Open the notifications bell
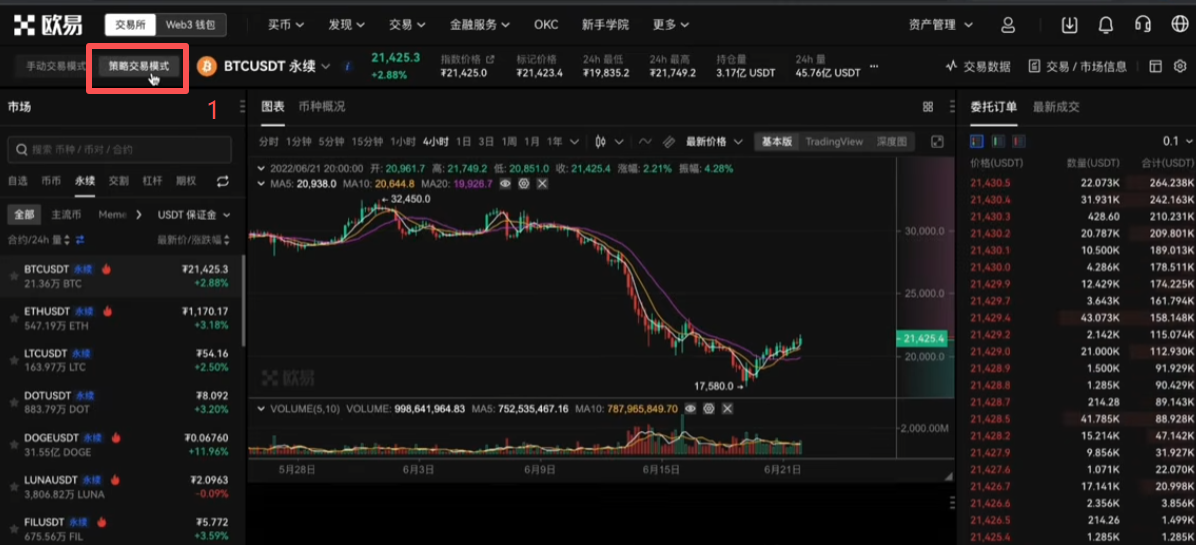This screenshot has height=545, width=1196. 1105,24
